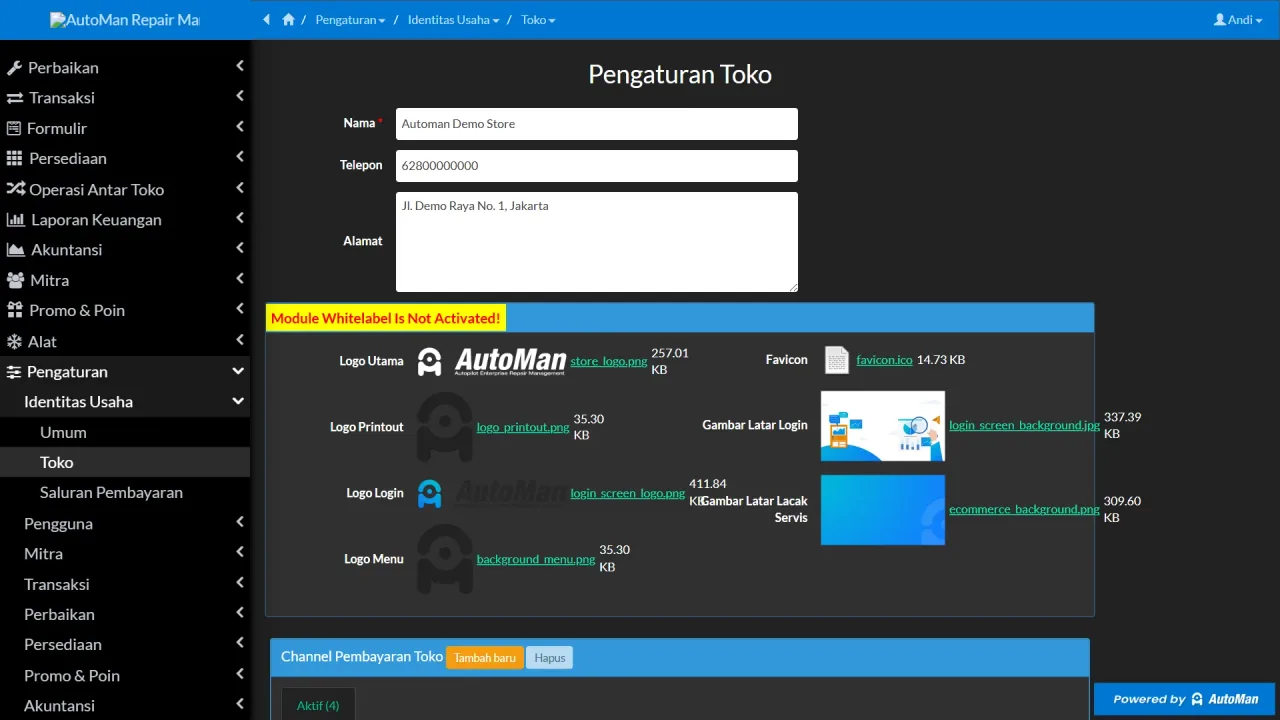Viewport: 1280px width, 720px height.
Task: Click the Logo Printout preview image
Action: [445, 427]
